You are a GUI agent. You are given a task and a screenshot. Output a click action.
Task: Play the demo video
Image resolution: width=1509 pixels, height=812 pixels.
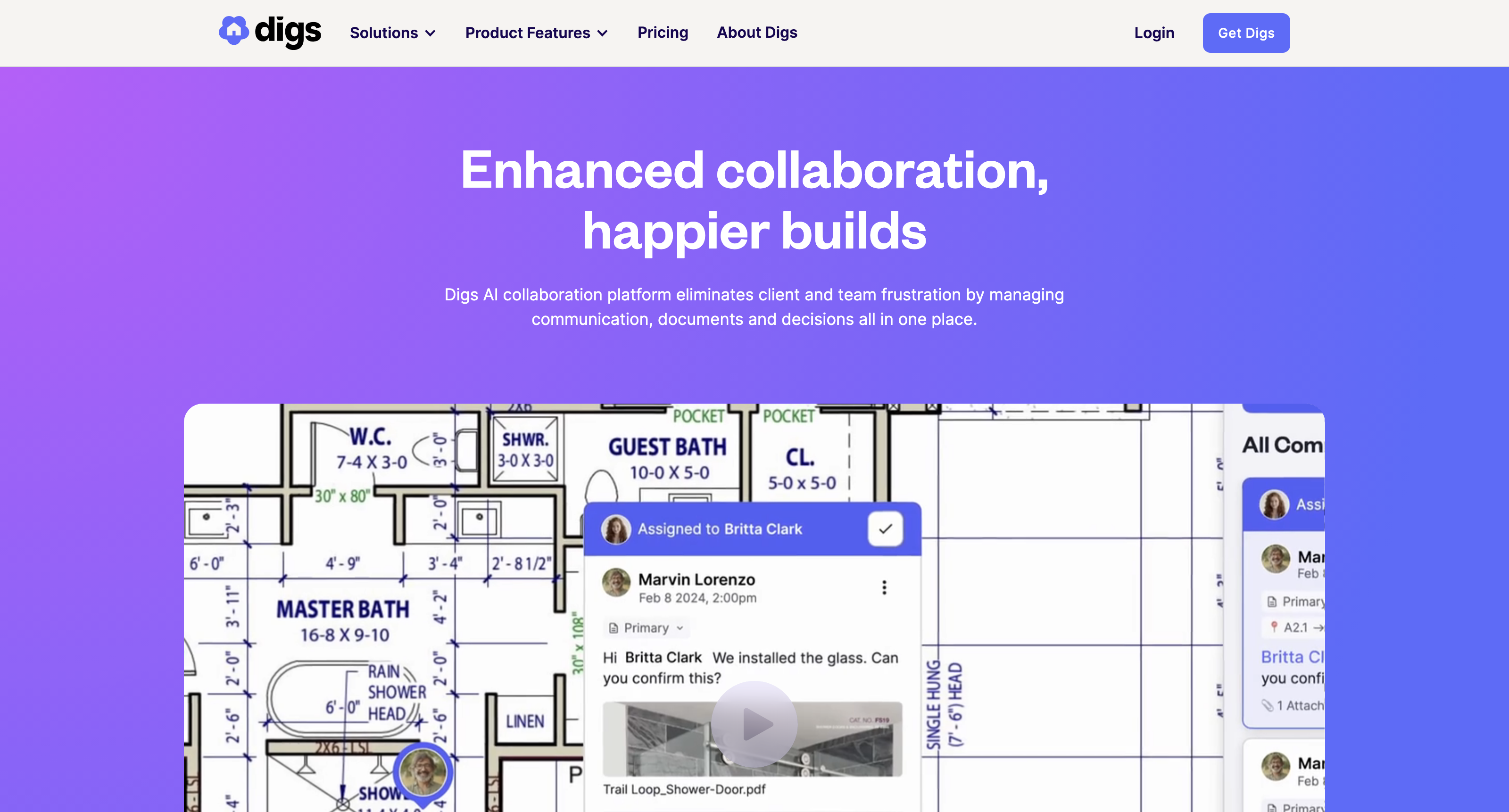pyautogui.click(x=754, y=724)
